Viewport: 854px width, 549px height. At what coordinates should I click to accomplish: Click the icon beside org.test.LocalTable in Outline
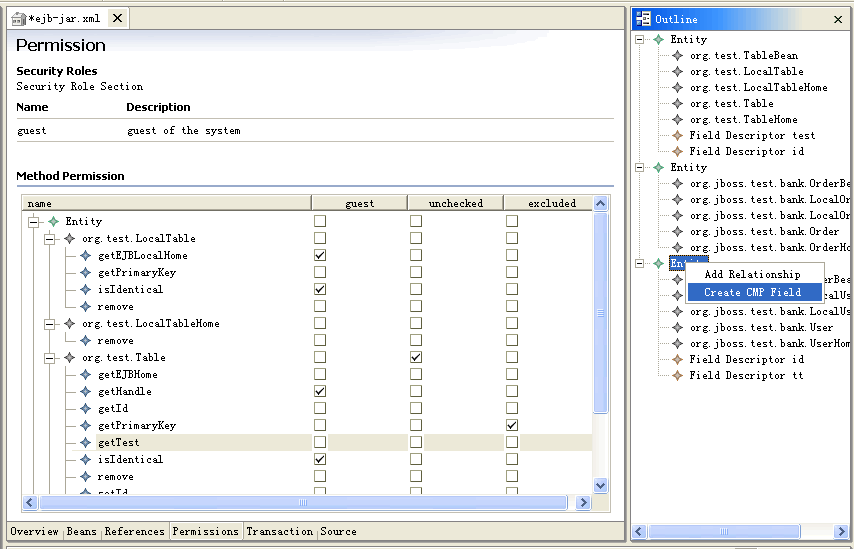coord(677,71)
